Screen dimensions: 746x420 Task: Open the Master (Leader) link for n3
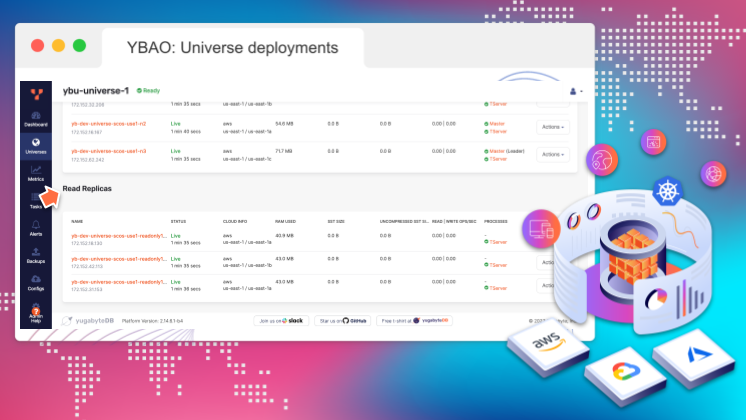tap(507, 151)
